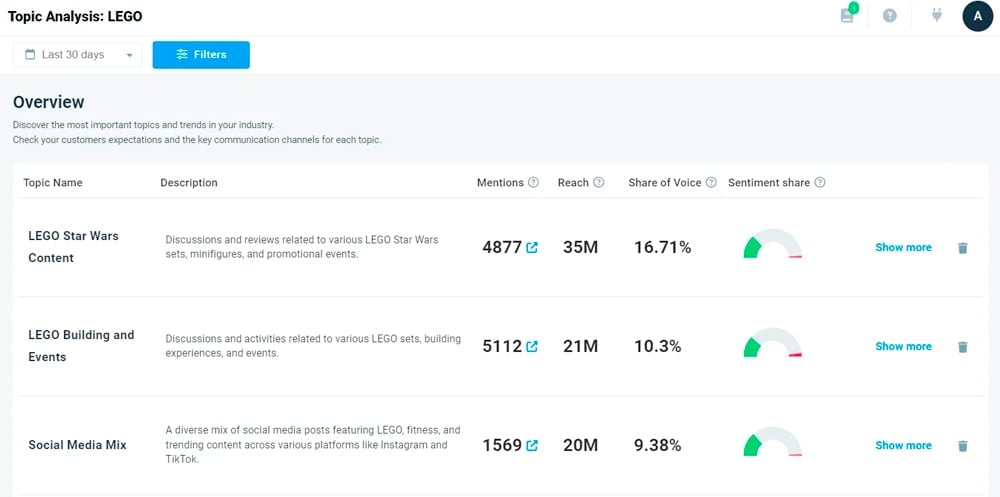Click the LEGO Building and Events description text
The width and height of the screenshot is (1000, 497).
[313, 346]
